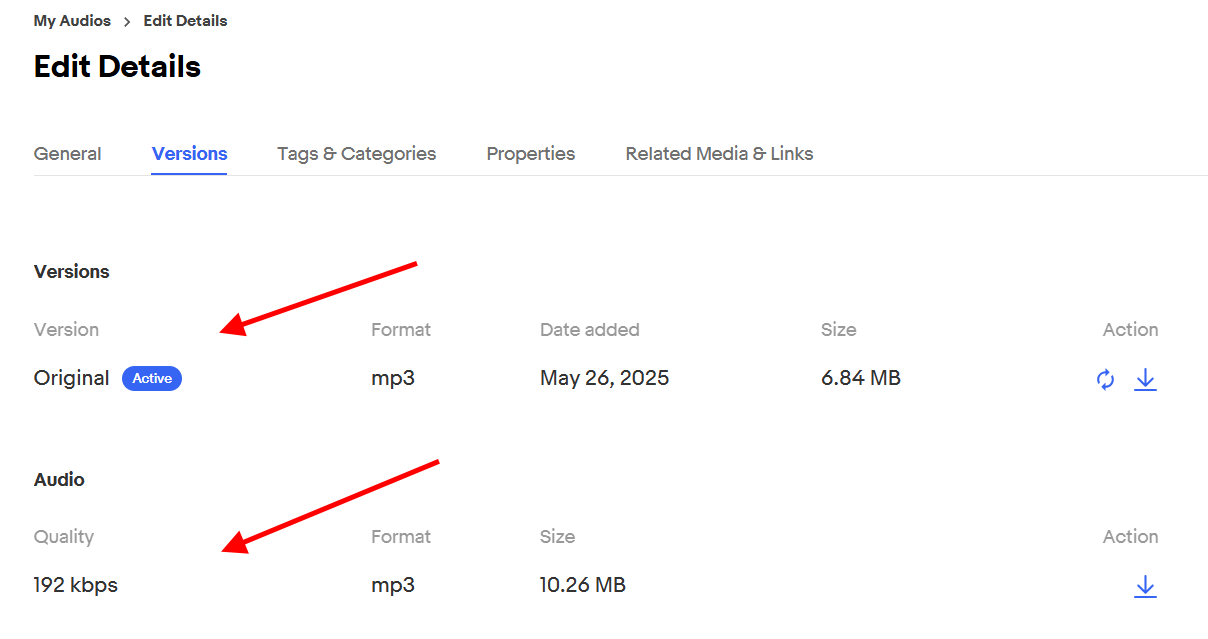Click the May 26, 2025 date

[604, 378]
